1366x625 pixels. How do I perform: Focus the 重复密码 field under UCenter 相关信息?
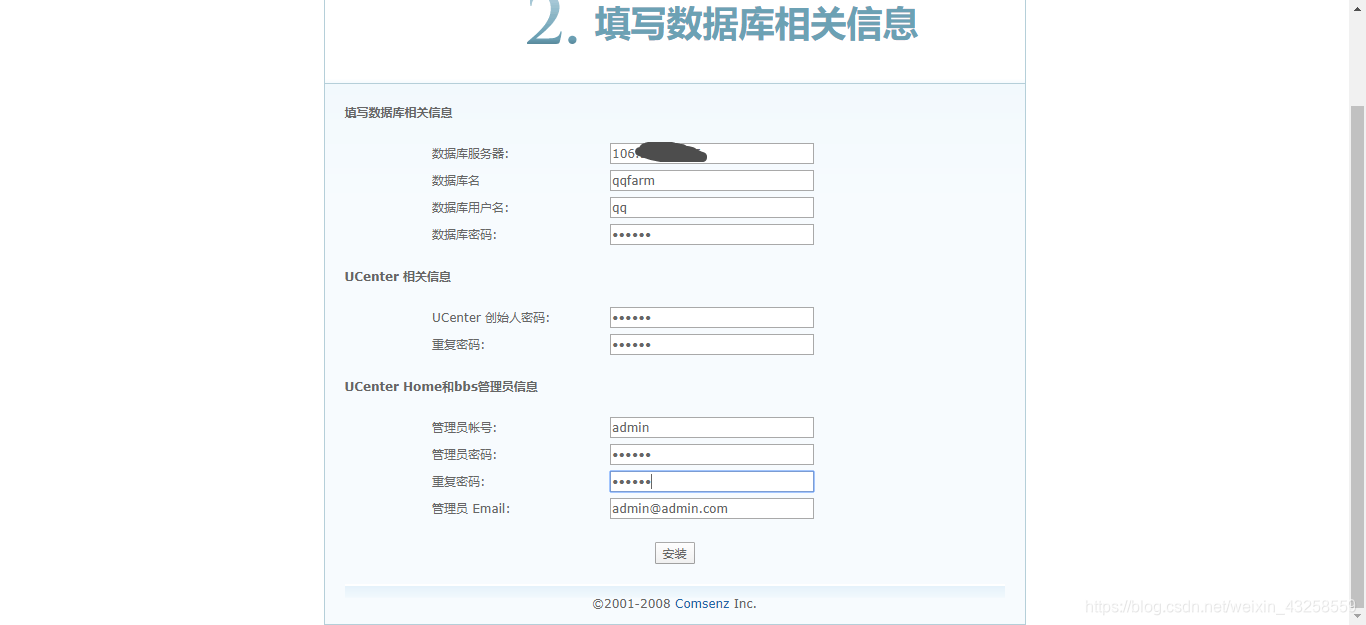pos(712,345)
